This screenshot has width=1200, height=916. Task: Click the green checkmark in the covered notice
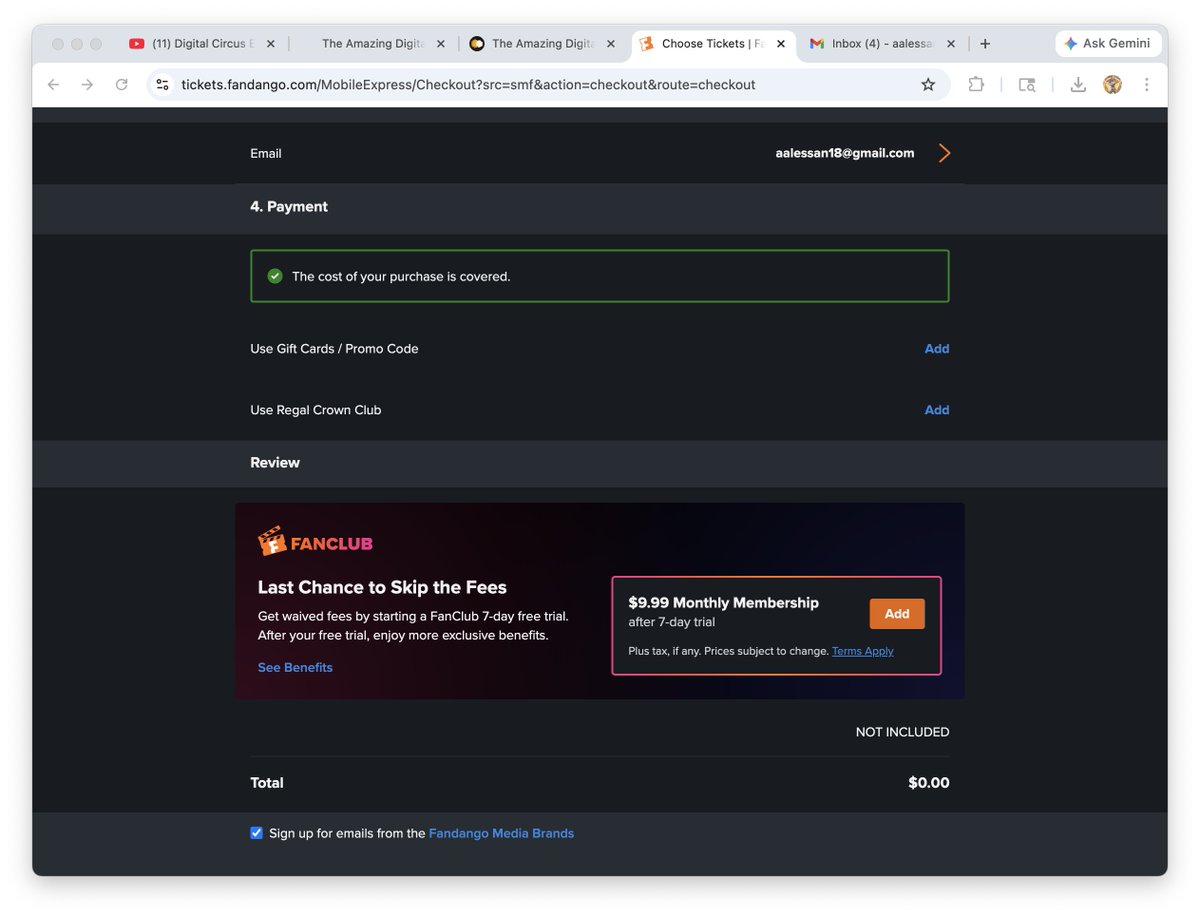point(275,276)
